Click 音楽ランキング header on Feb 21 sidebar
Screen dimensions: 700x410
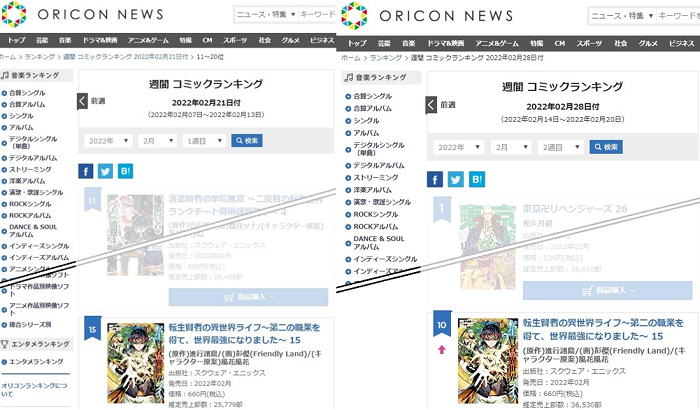pos(36,75)
